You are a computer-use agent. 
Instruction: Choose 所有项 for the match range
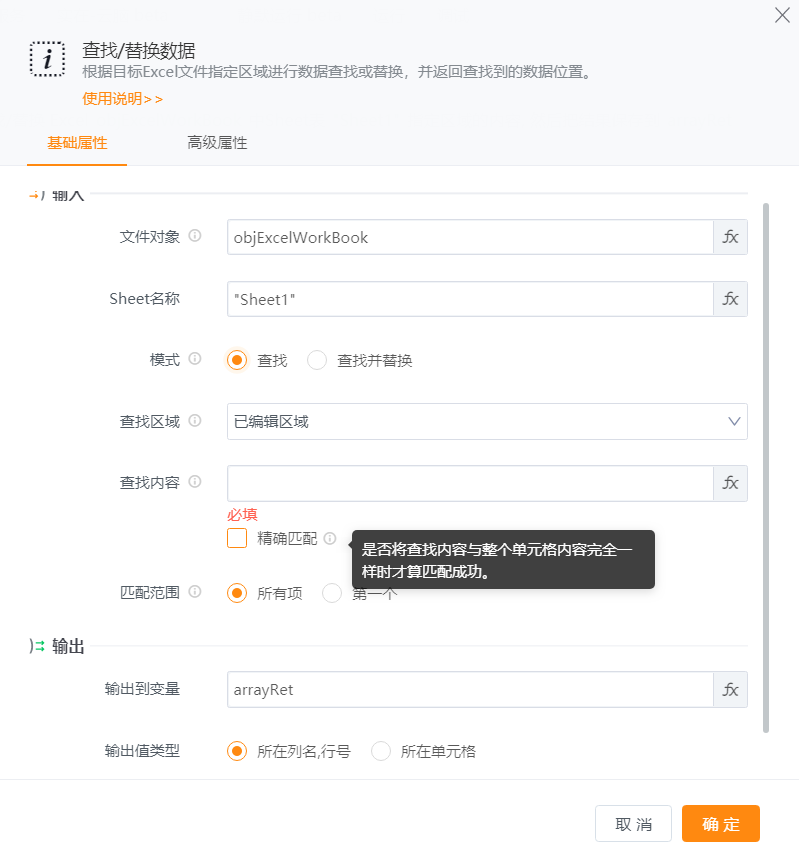[237, 593]
